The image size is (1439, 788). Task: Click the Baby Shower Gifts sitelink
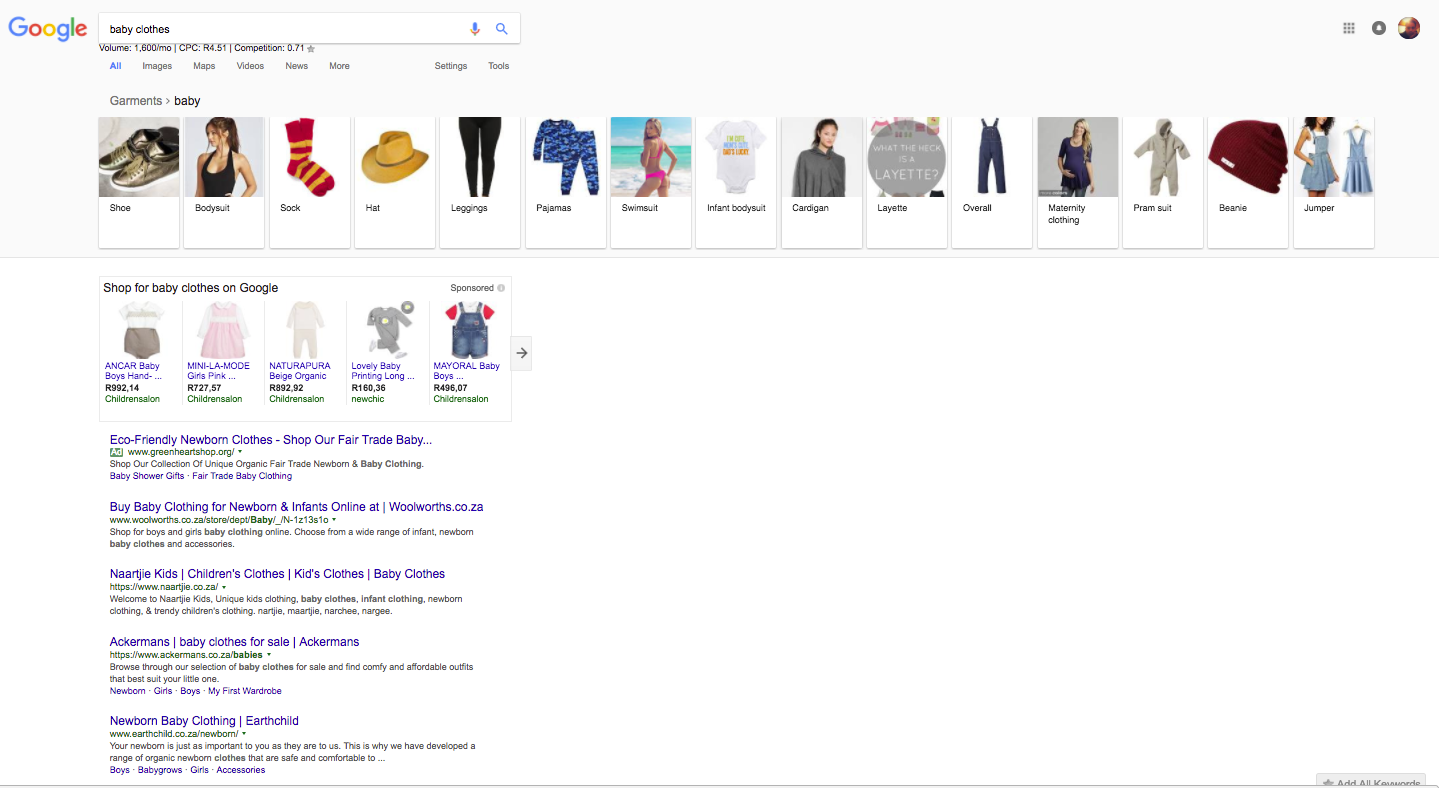[147, 476]
